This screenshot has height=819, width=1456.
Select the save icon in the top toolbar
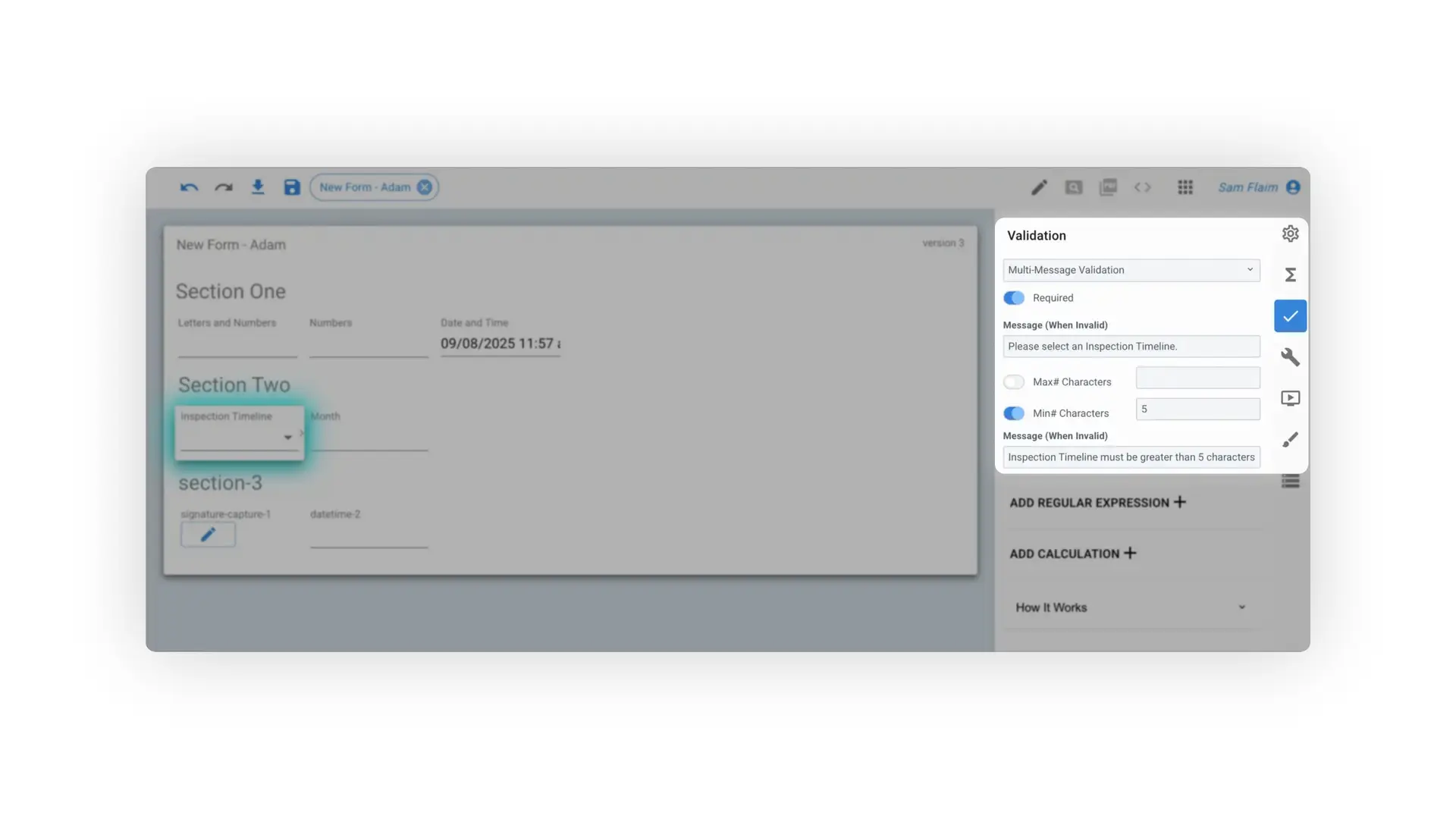[291, 187]
